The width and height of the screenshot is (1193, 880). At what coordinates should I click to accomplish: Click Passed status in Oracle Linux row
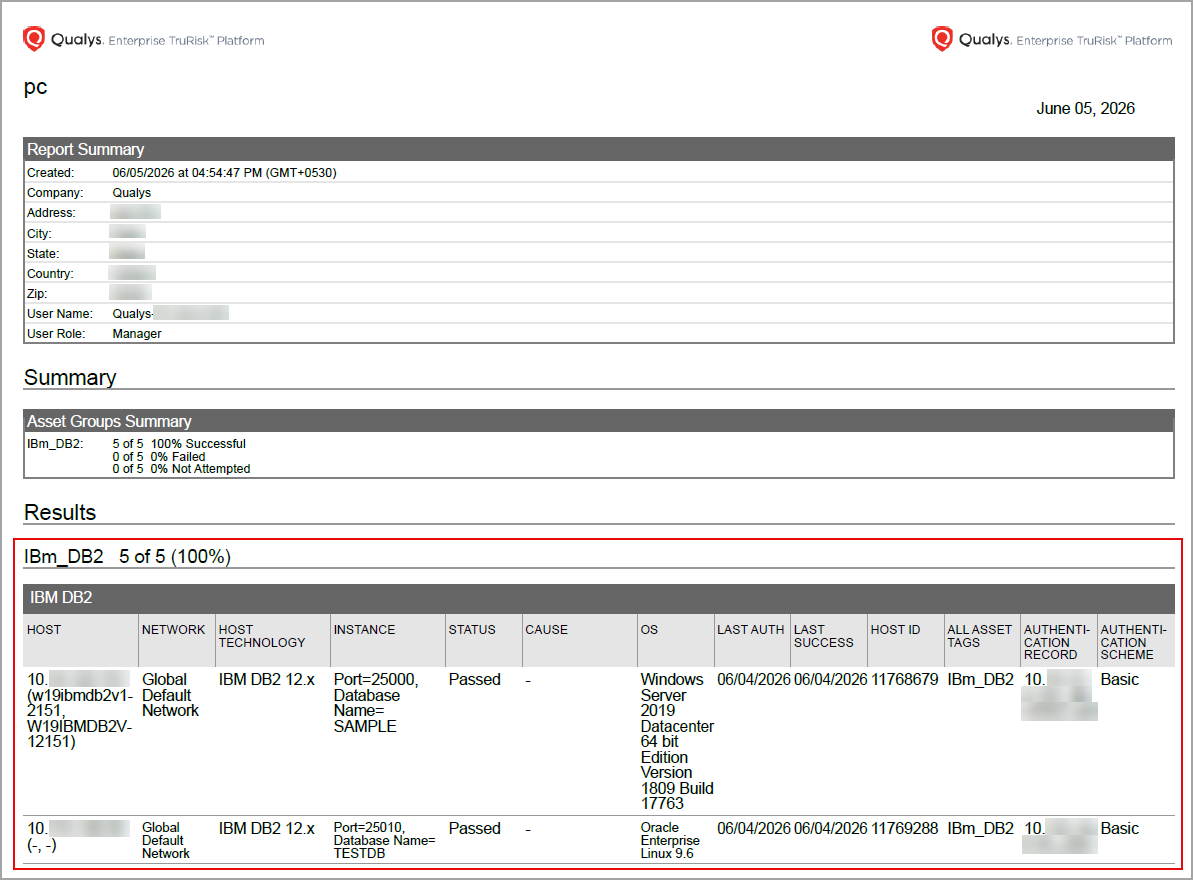pyautogui.click(x=475, y=828)
